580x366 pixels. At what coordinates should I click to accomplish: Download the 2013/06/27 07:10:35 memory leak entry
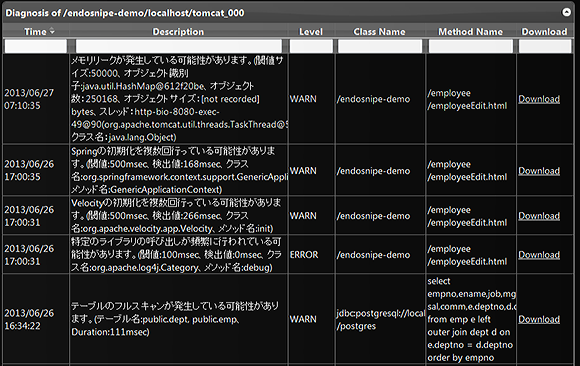[539, 99]
